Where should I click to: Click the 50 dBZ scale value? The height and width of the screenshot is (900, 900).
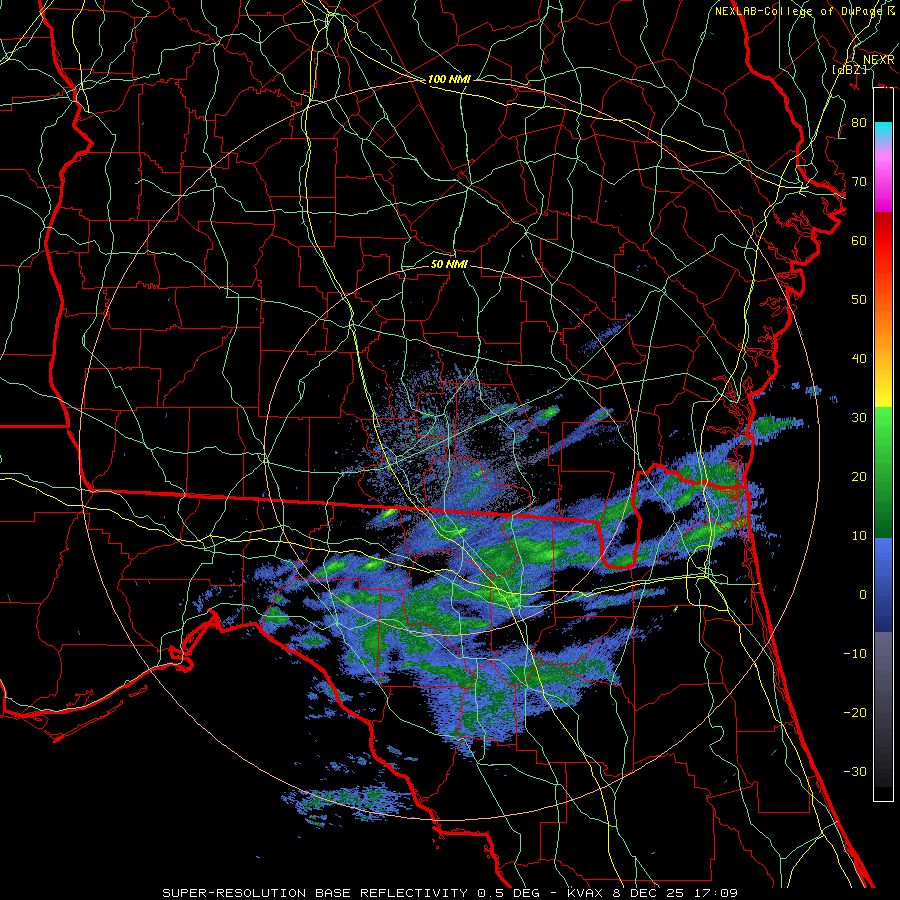click(x=859, y=300)
